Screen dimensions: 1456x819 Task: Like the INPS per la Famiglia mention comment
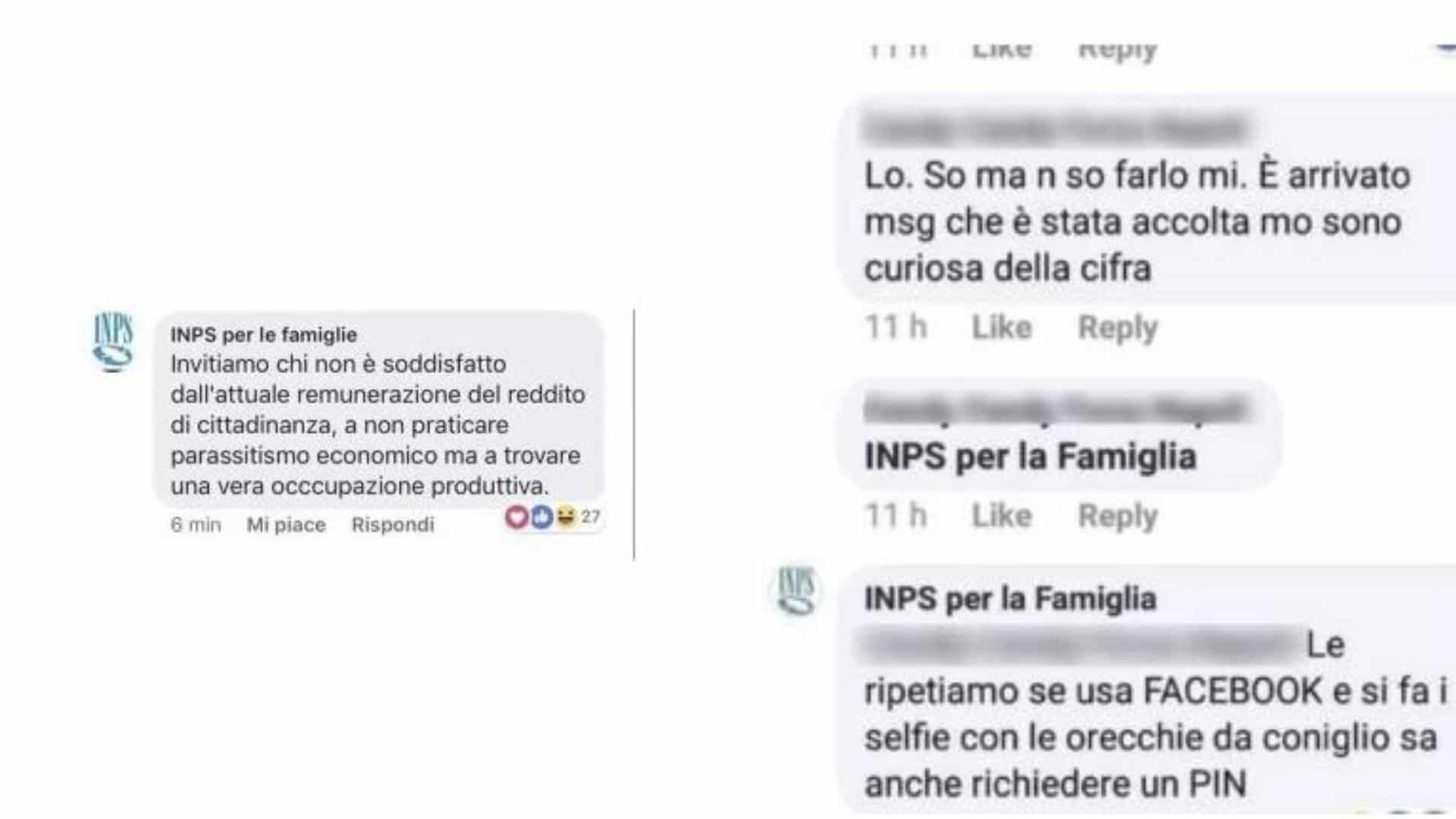click(1002, 516)
